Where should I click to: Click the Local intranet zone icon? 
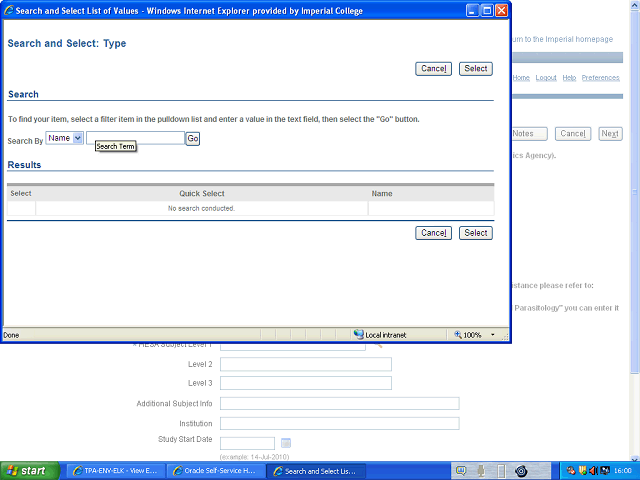point(359,335)
